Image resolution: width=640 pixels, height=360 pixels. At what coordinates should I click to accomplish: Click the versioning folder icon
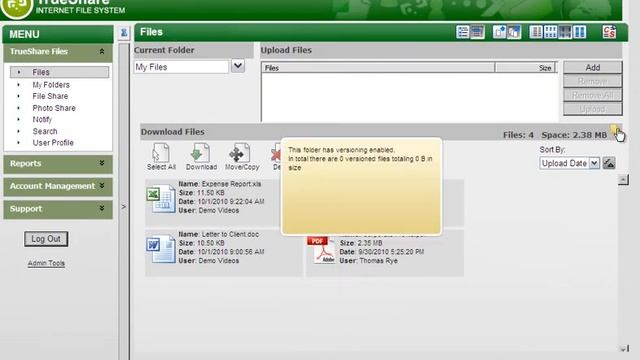tap(614, 131)
